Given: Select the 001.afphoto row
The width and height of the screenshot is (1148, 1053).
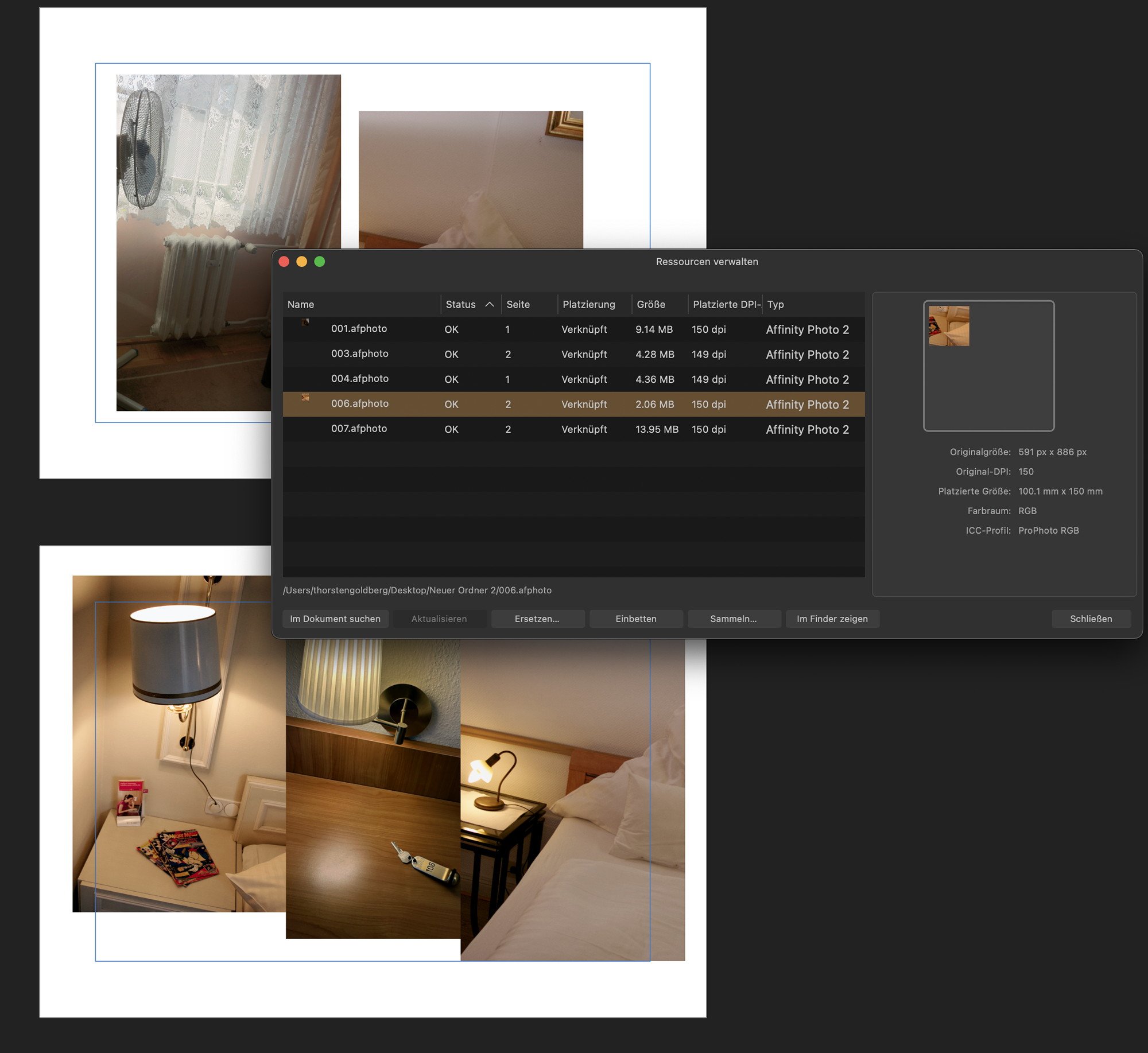Looking at the screenshot, I should [573, 329].
